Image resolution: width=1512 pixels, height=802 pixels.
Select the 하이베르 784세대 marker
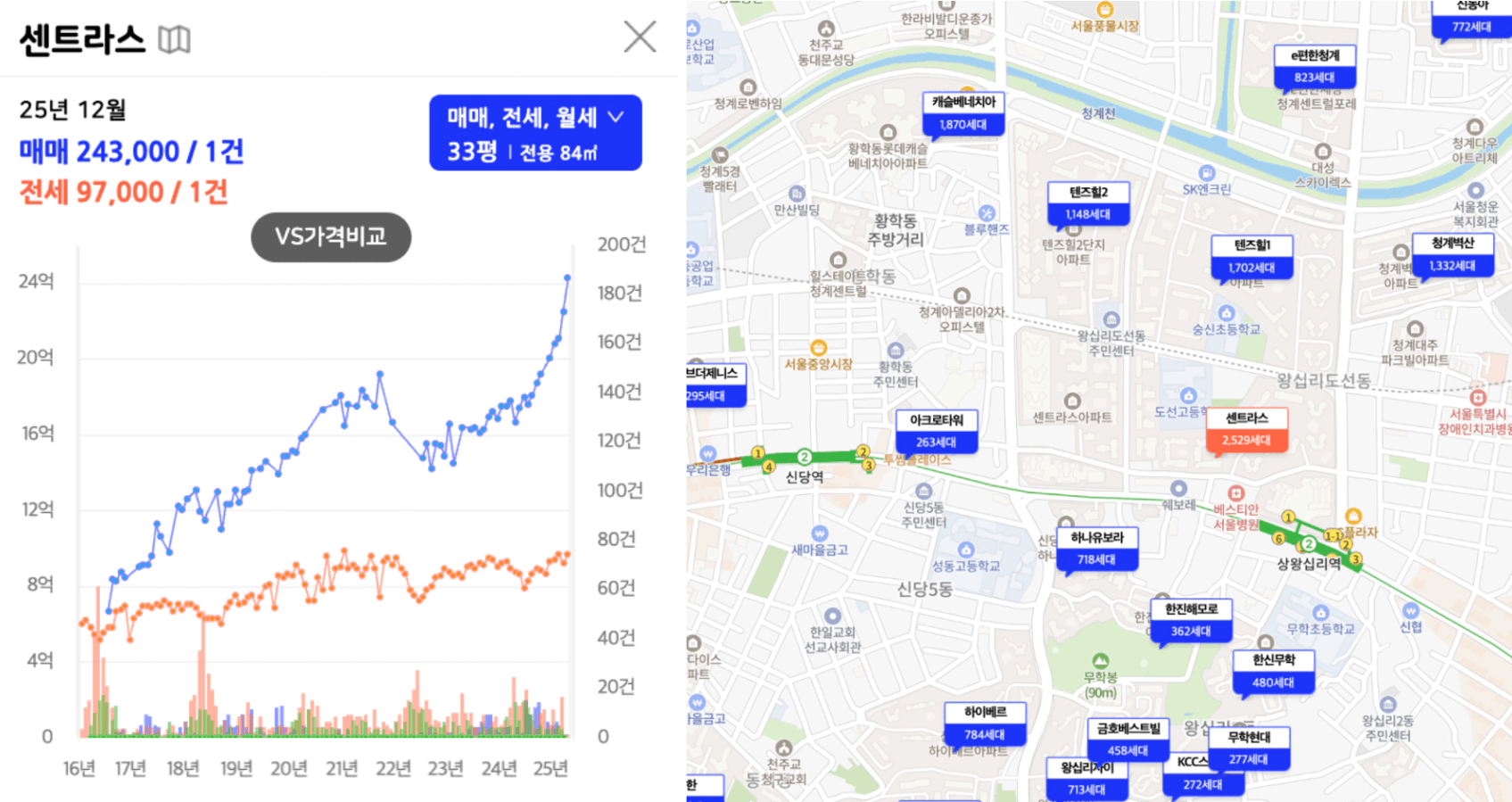point(985,723)
